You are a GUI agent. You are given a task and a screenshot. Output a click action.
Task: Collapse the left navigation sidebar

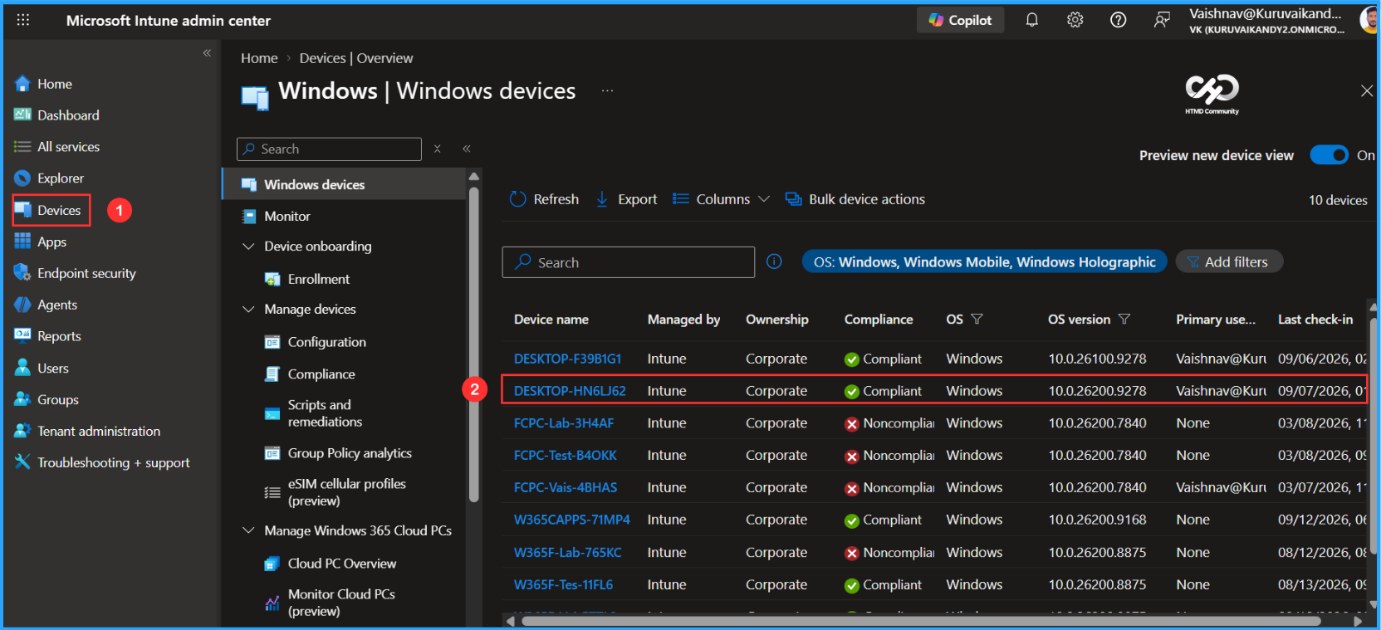(207, 53)
